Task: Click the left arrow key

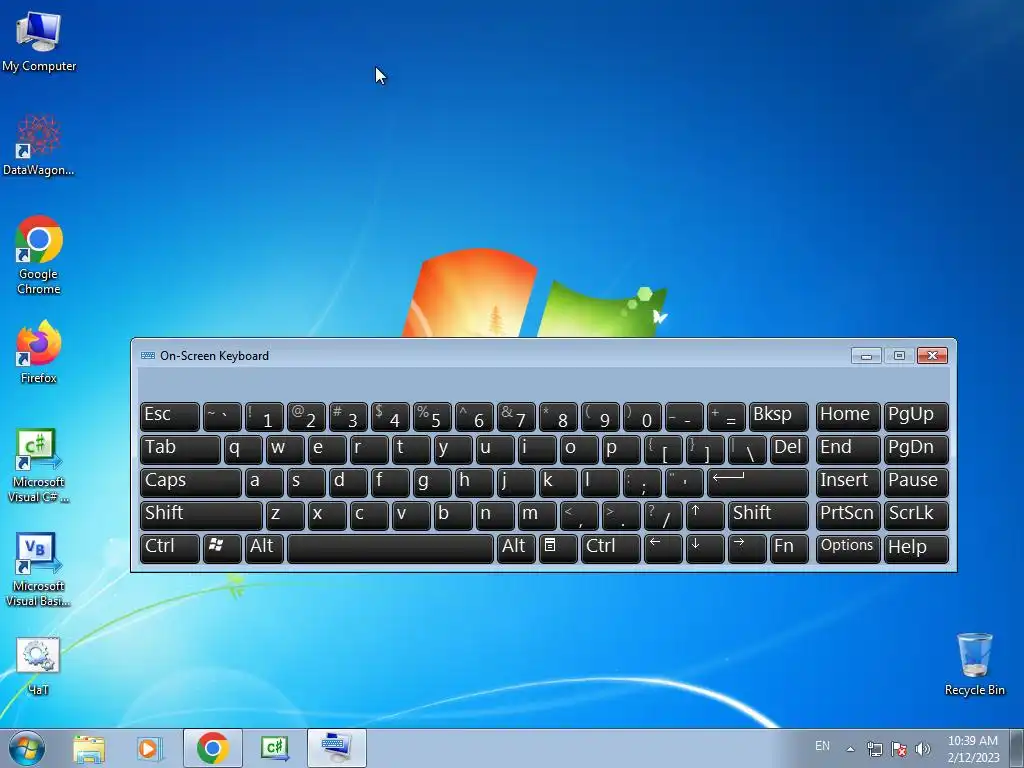Action: 663,547
